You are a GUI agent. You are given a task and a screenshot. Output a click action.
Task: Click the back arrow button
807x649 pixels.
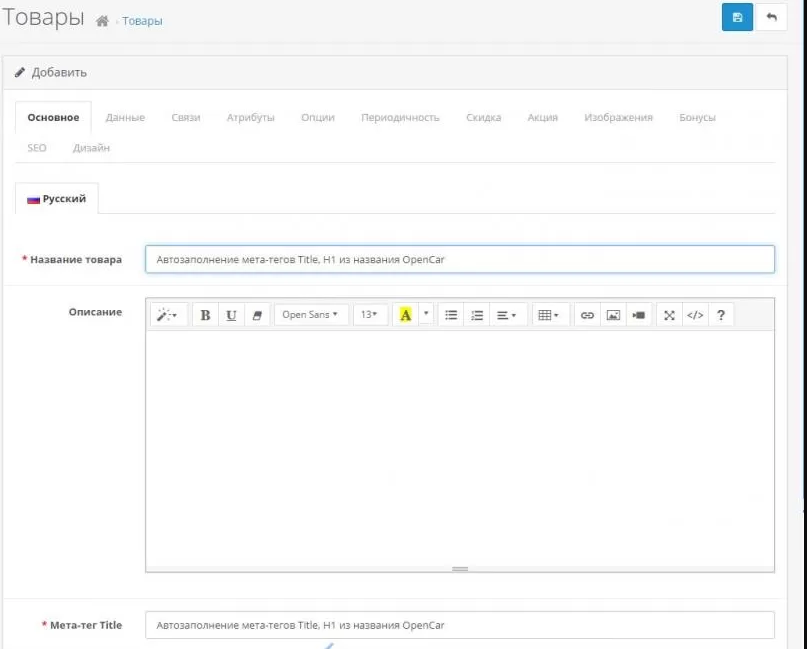[771, 17]
